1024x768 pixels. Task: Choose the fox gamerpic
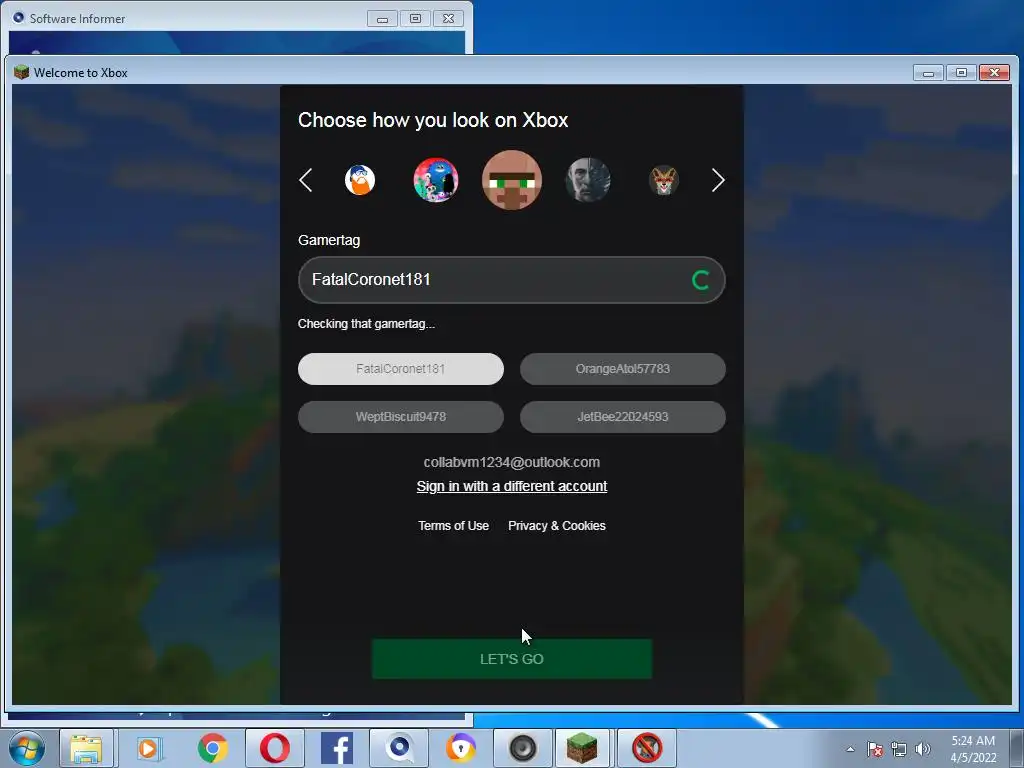tap(664, 180)
